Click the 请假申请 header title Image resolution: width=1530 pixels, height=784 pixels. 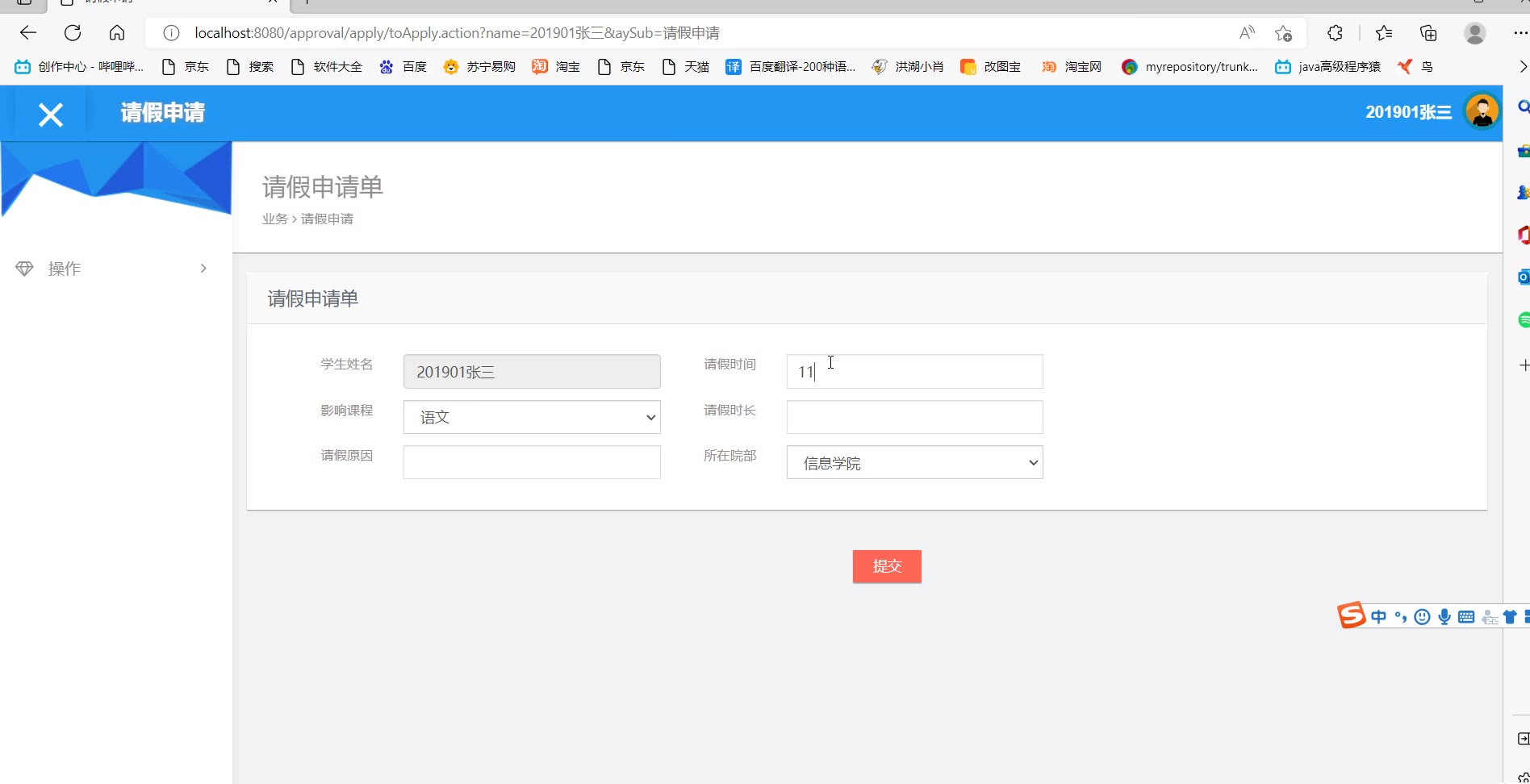tap(163, 112)
